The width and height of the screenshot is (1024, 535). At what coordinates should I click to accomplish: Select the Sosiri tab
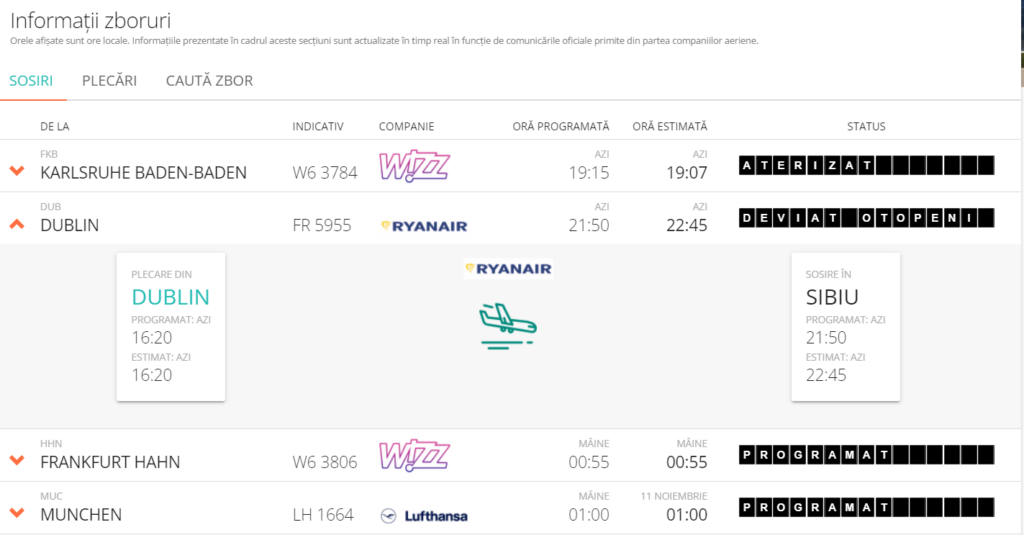pyautogui.click(x=31, y=81)
